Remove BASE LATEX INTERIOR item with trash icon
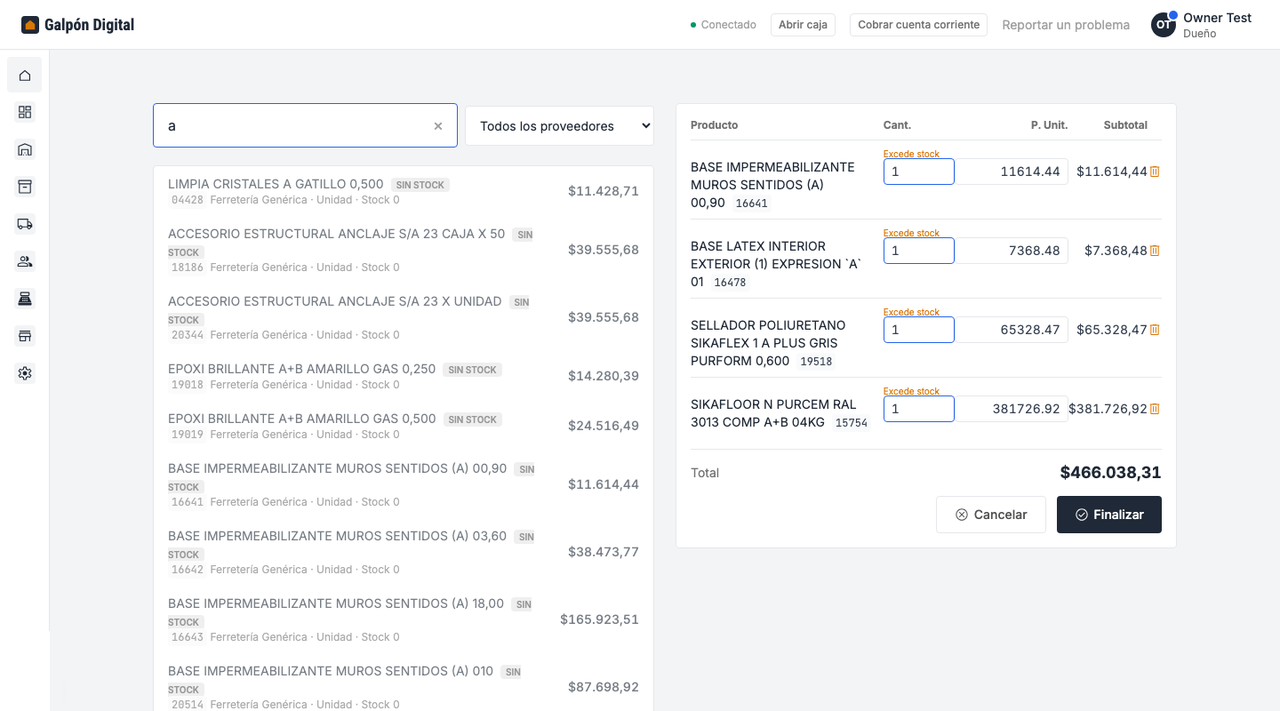1280x711 pixels. pos(1155,251)
